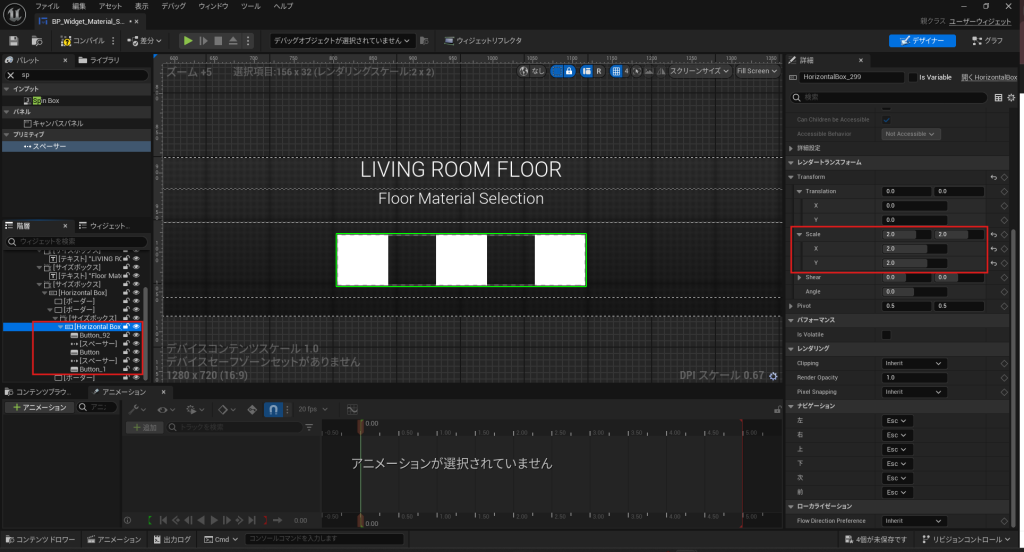Click the Browse to asset icon

click(37, 41)
